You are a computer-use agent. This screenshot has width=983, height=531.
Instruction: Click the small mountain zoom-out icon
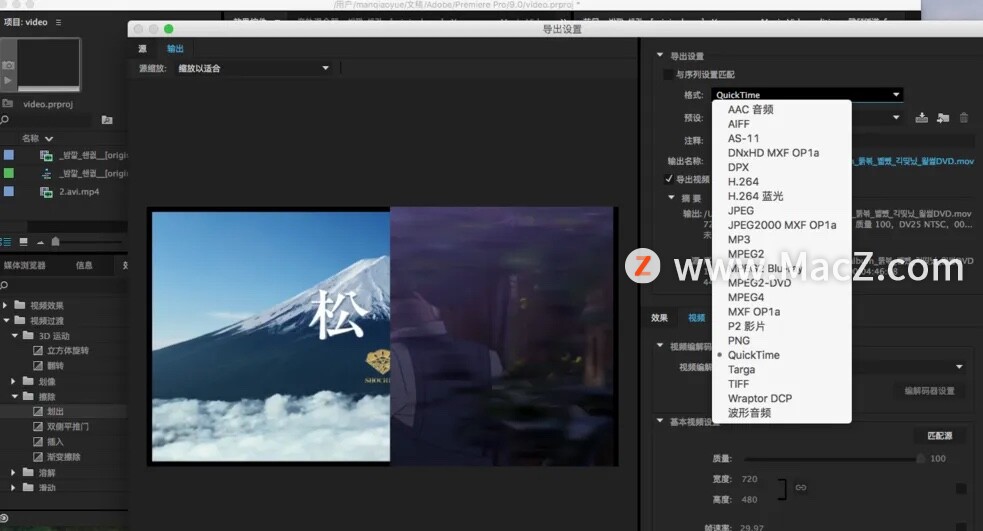40,242
